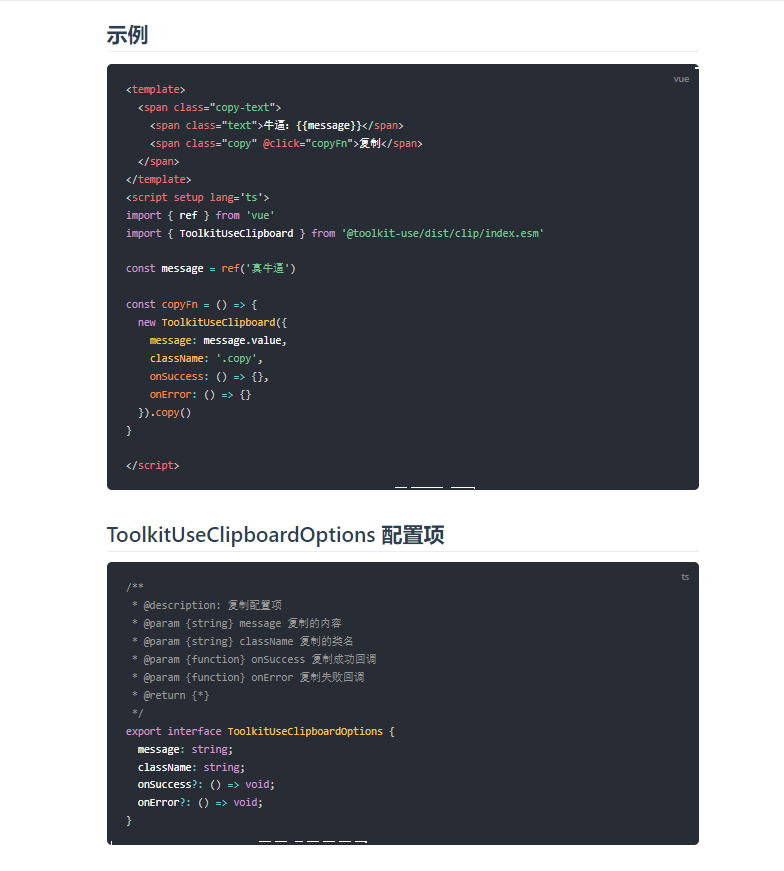
Task: Click the line with 牛逼: {{message}}
Action: point(277,126)
